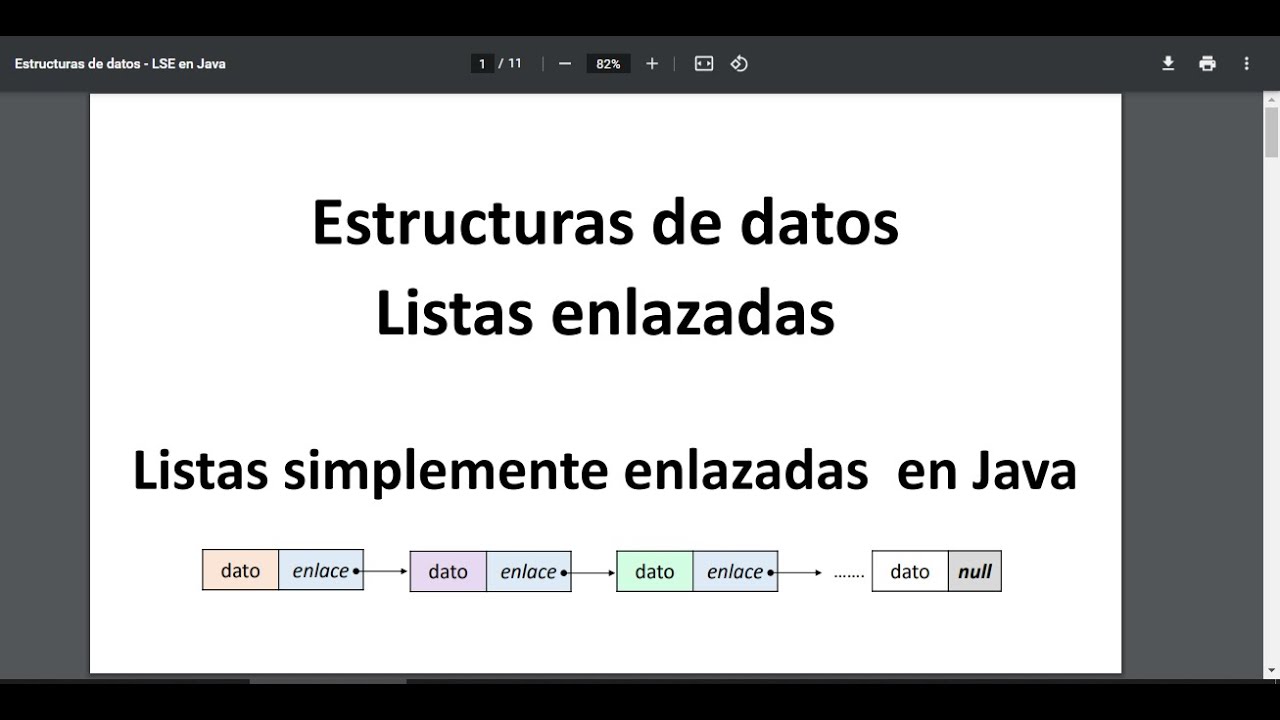This screenshot has height=720, width=1280.
Task: Click the subtitle 'Listas simplemente enlazadas en Java'
Action: (x=605, y=470)
